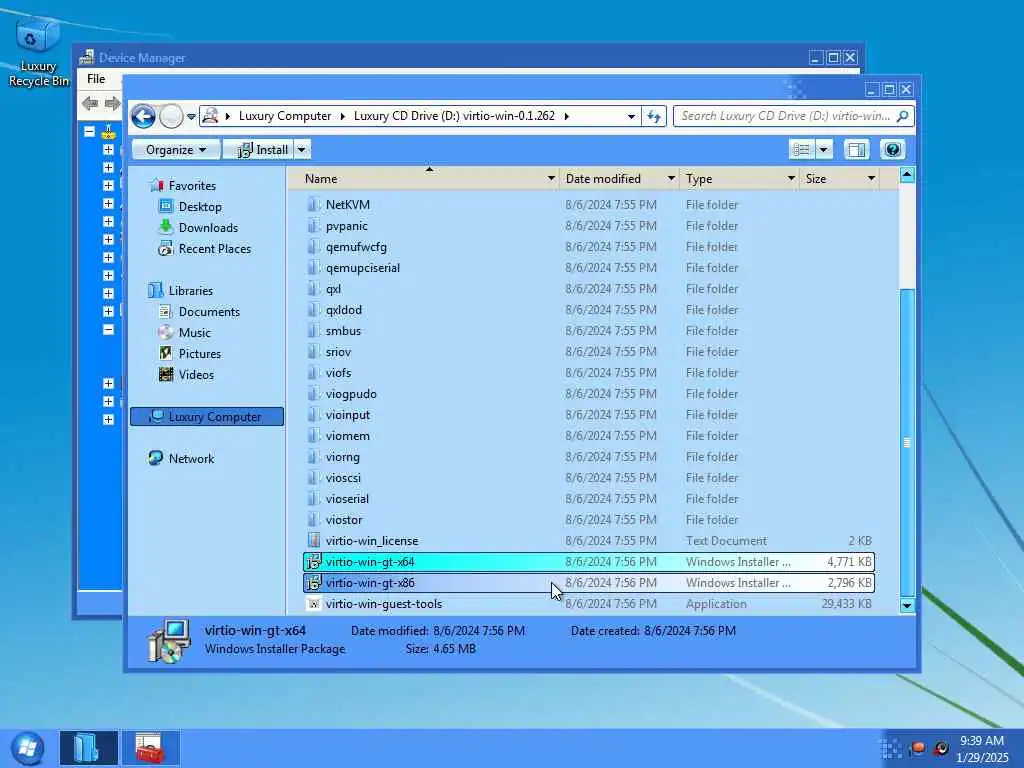Viewport: 1024px width, 768px height.
Task: Open the Music library
Action: tap(195, 333)
